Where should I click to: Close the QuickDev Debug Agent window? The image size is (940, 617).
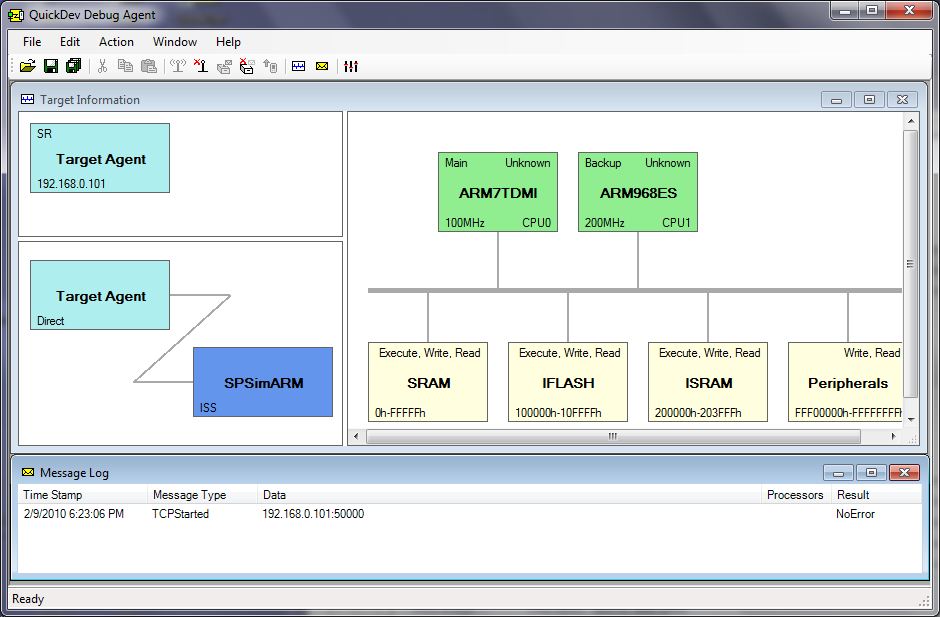(909, 10)
